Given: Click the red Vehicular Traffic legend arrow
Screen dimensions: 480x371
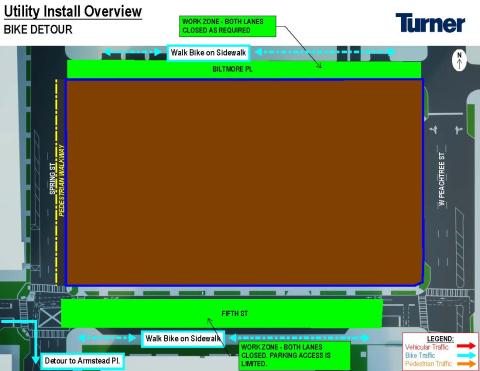Looking at the screenshot, I should click(466, 346).
